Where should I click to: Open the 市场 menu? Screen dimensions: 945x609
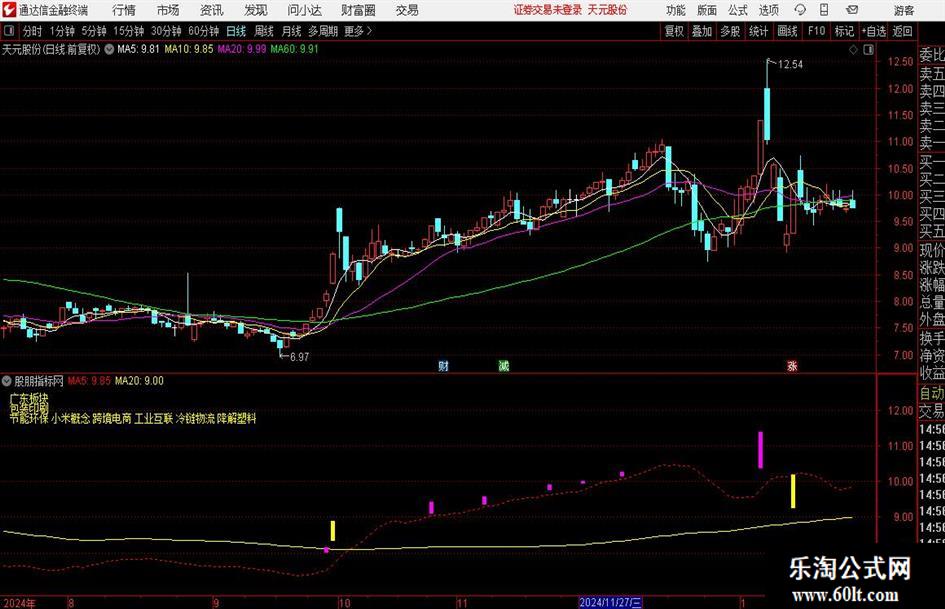(168, 10)
